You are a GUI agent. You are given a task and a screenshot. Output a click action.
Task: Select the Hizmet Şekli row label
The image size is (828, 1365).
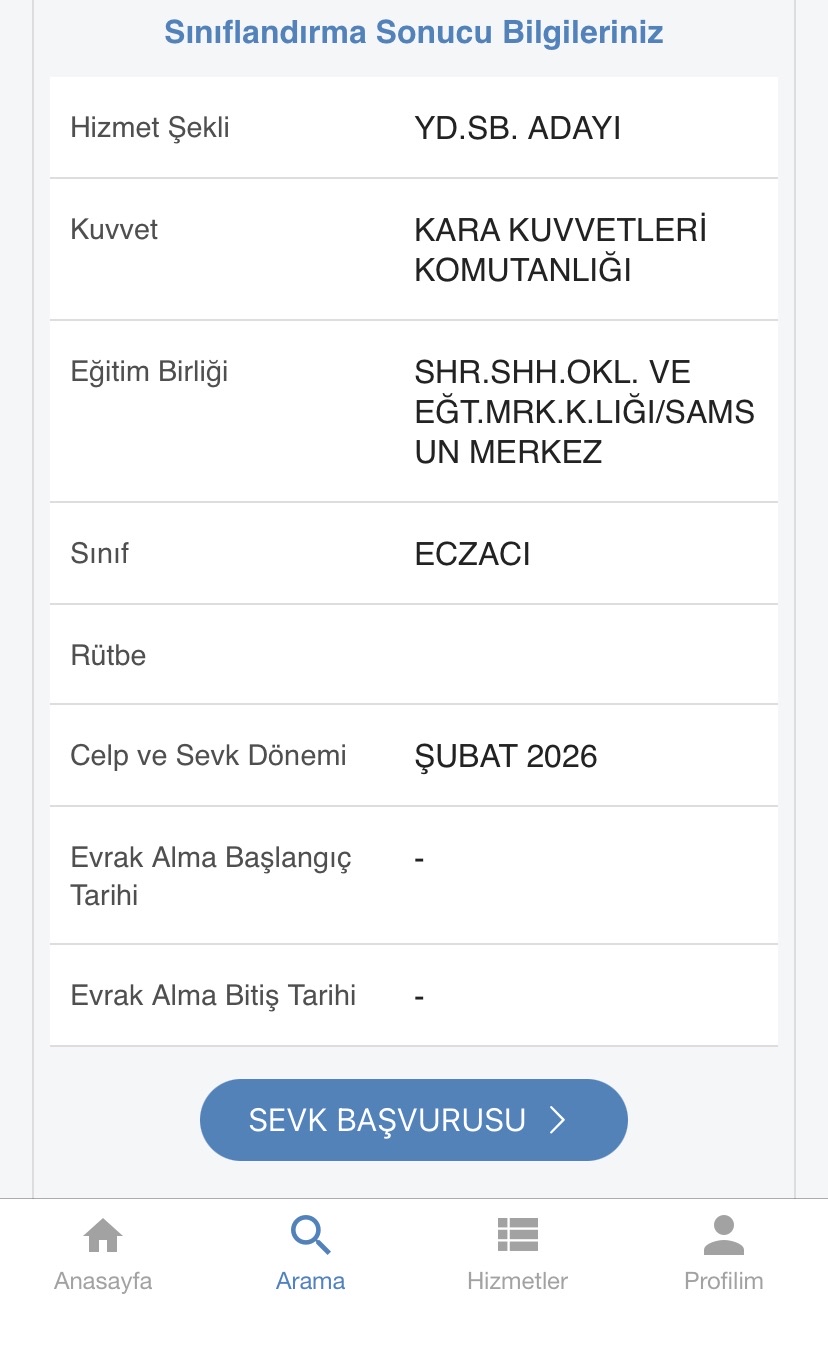[x=150, y=128]
